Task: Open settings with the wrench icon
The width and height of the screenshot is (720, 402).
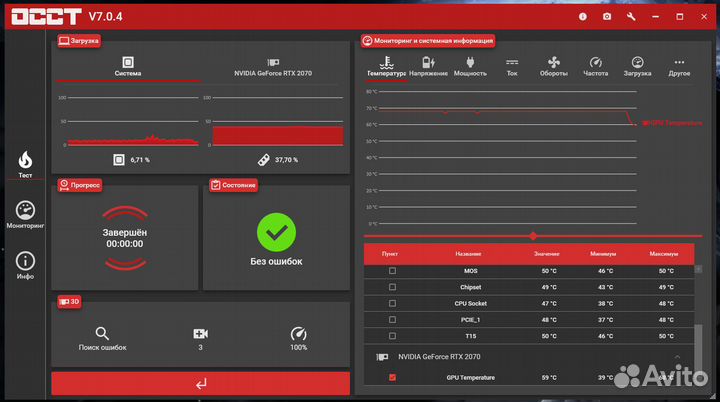Action: [x=631, y=17]
